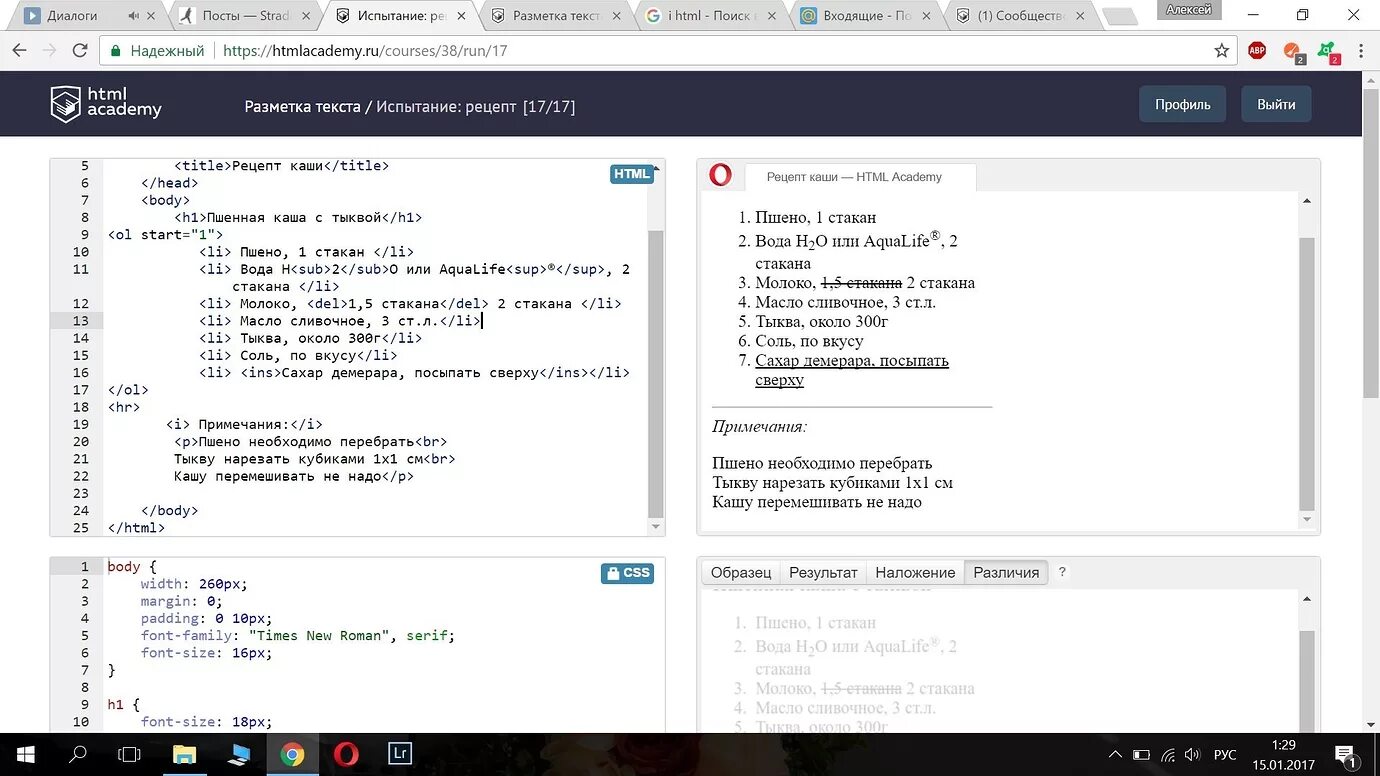Click the HTML editor scroll-down arrow
This screenshot has height=776, width=1380.
[x=656, y=526]
